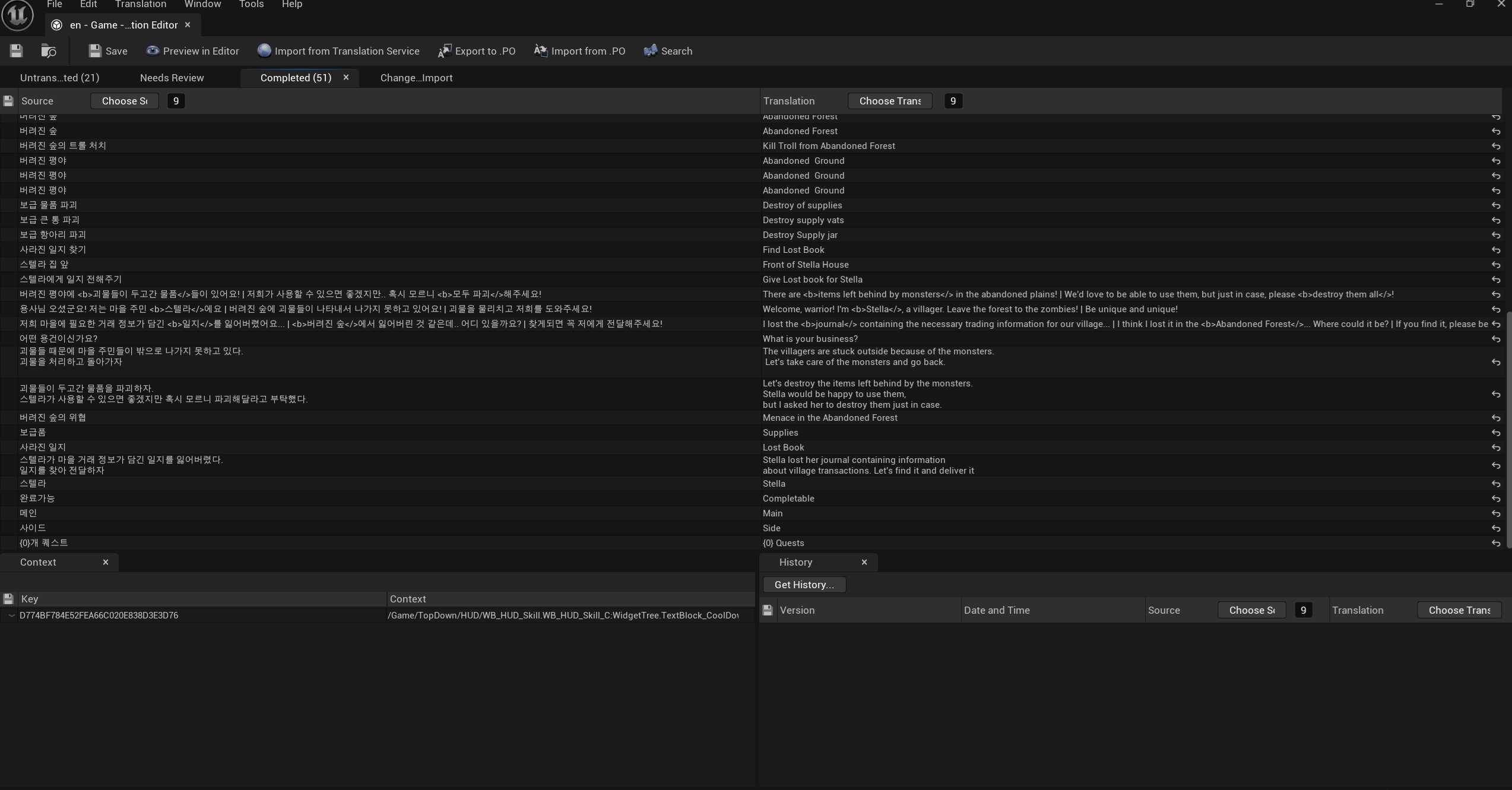Viewport: 1512px width, 790px height.
Task: Open Translation column font chooser
Action: pos(889,101)
